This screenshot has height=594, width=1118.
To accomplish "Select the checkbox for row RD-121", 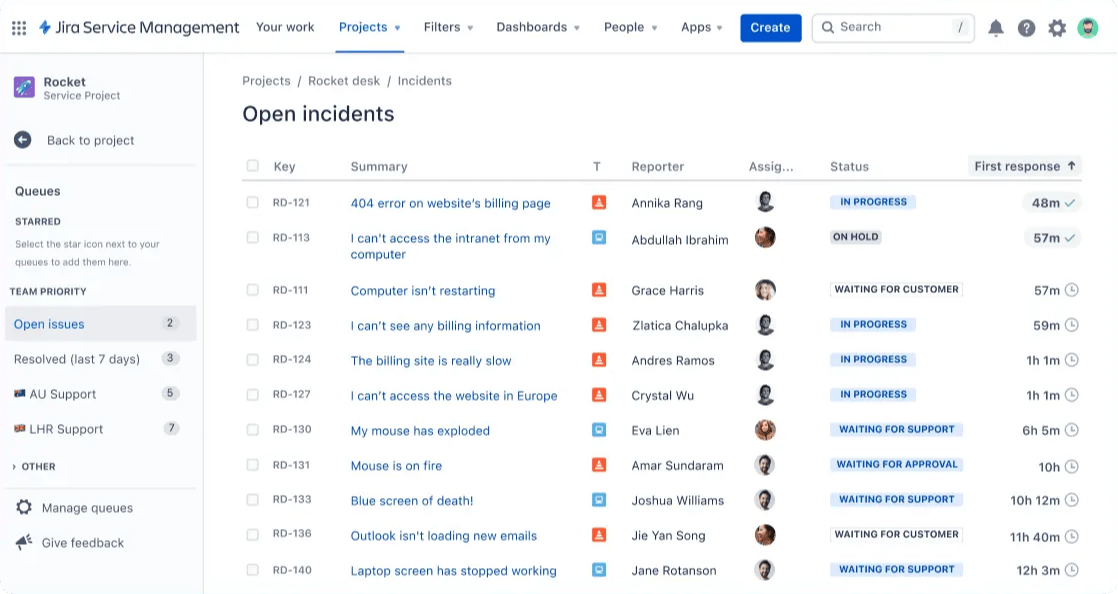I will 252,203.
